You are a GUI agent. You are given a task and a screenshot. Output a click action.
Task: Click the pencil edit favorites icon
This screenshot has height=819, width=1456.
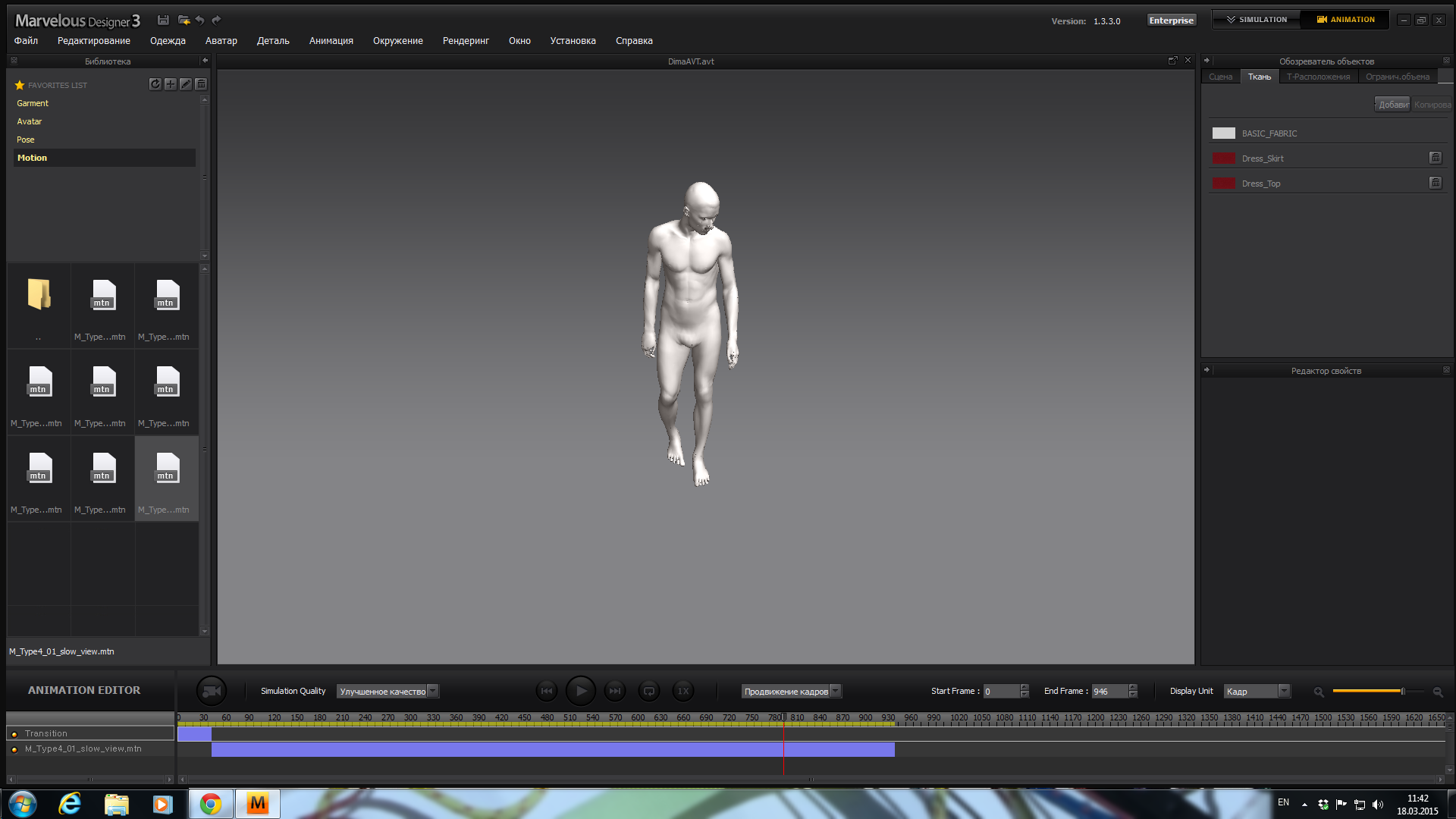186,84
